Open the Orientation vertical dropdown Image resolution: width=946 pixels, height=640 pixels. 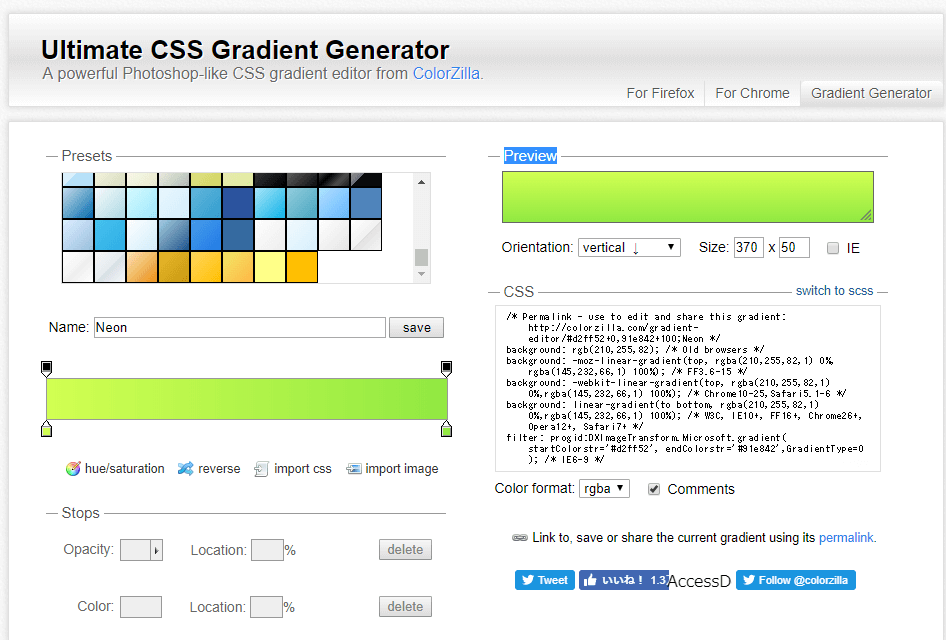(x=629, y=247)
